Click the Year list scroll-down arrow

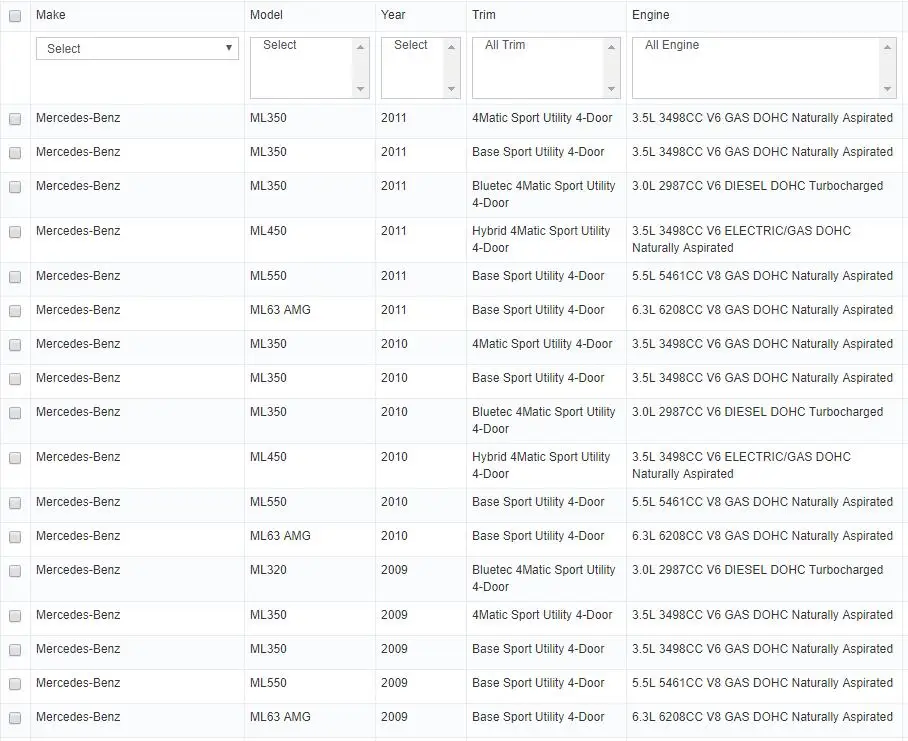(x=451, y=89)
